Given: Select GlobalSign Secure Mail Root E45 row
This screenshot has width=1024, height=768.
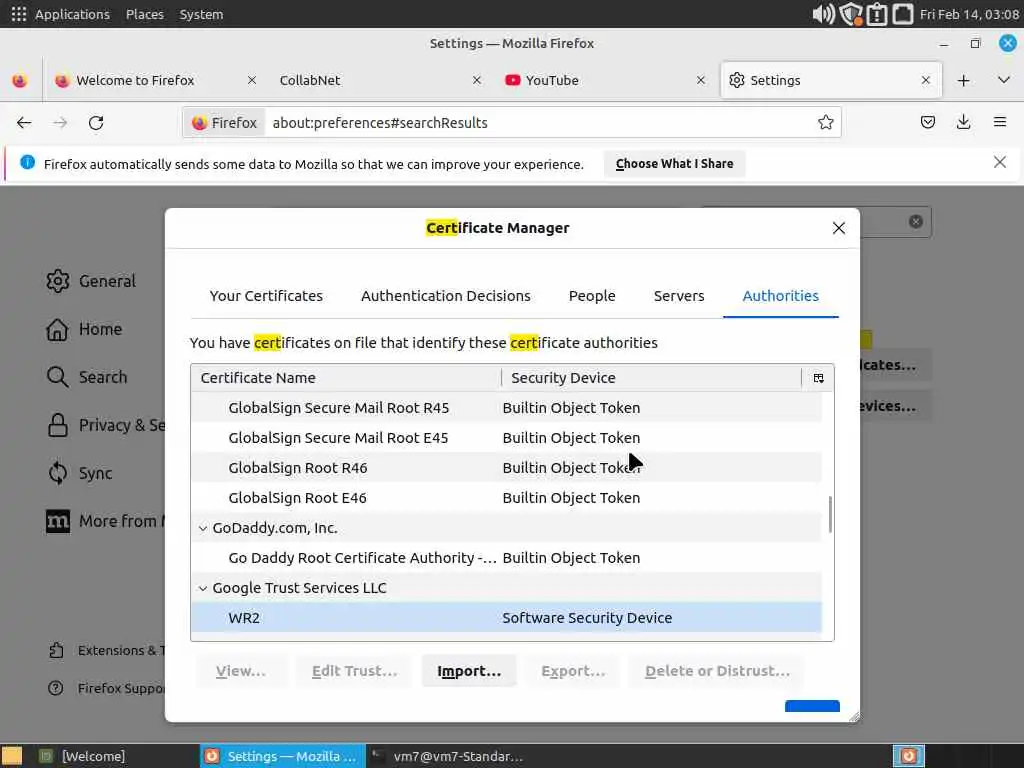Looking at the screenshot, I should (x=506, y=438).
